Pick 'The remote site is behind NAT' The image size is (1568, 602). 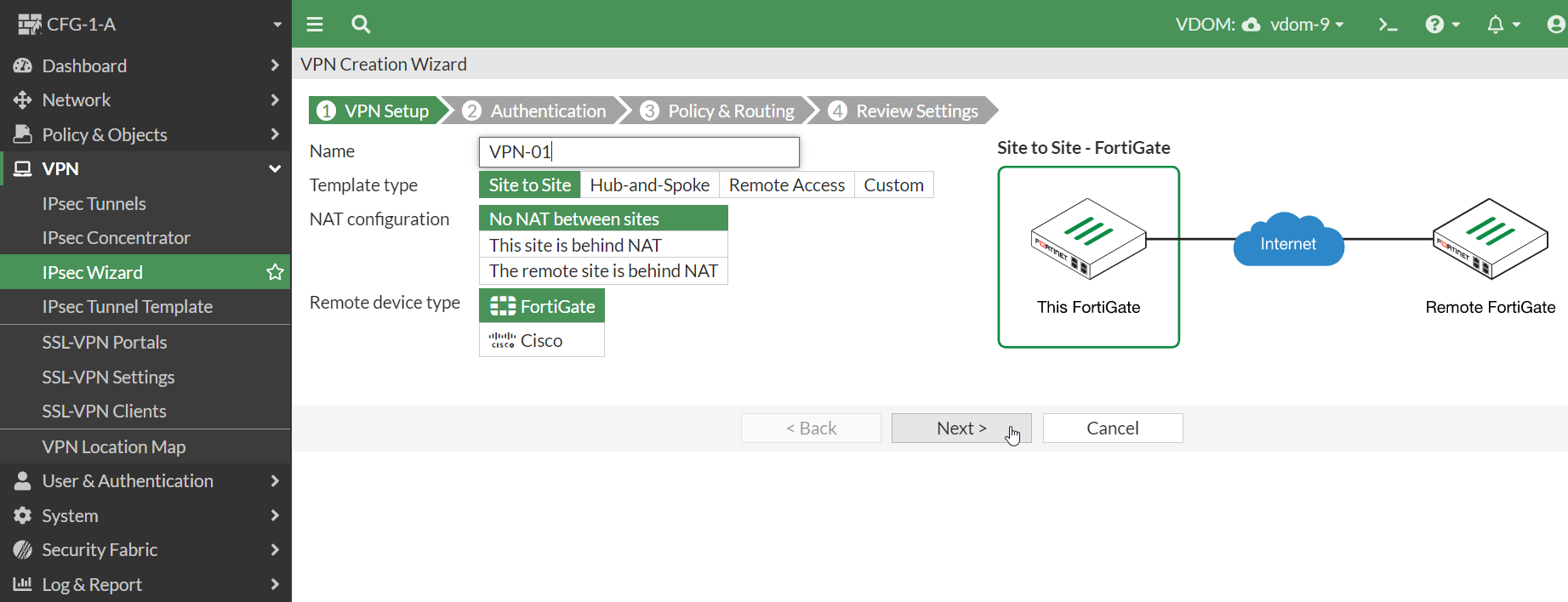coord(603,271)
